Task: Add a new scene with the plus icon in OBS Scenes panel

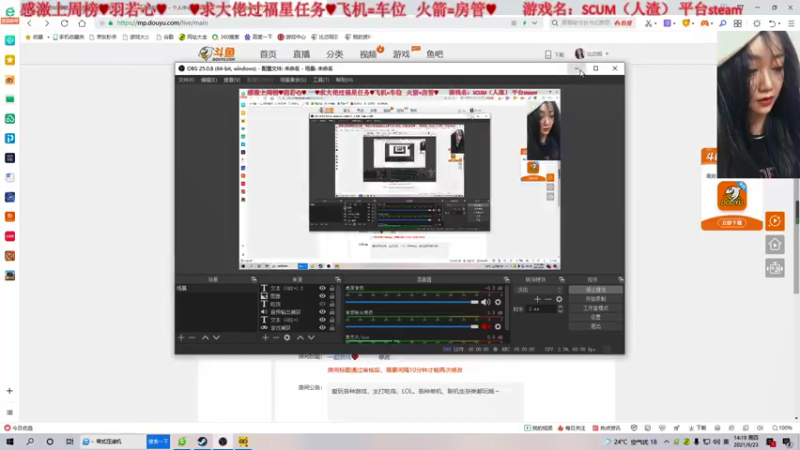Action: coord(181,338)
